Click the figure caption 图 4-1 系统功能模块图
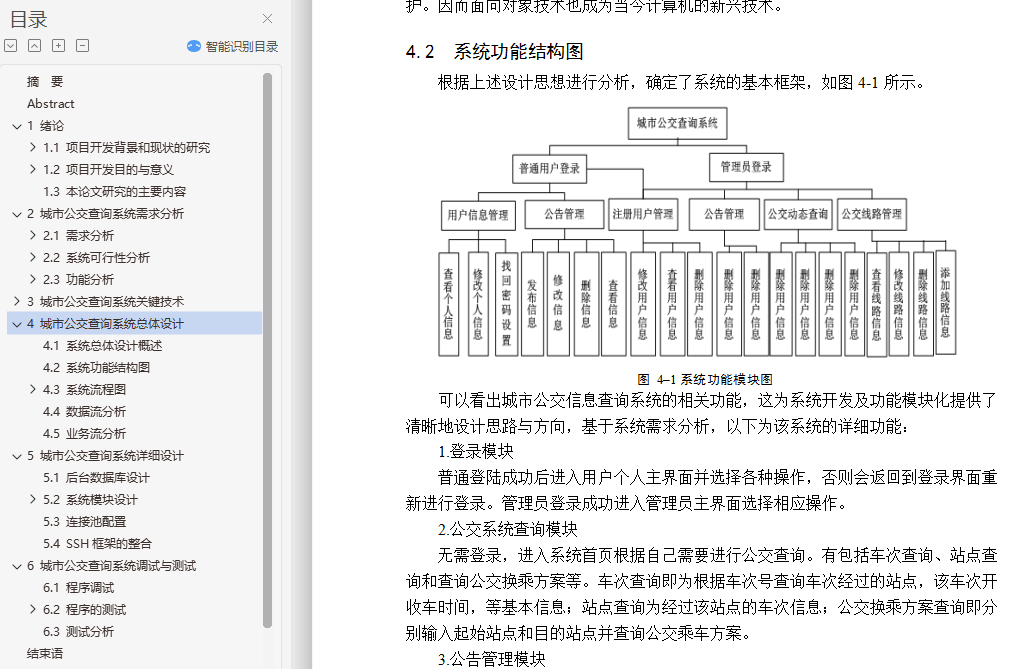This screenshot has width=1014, height=669. click(704, 379)
